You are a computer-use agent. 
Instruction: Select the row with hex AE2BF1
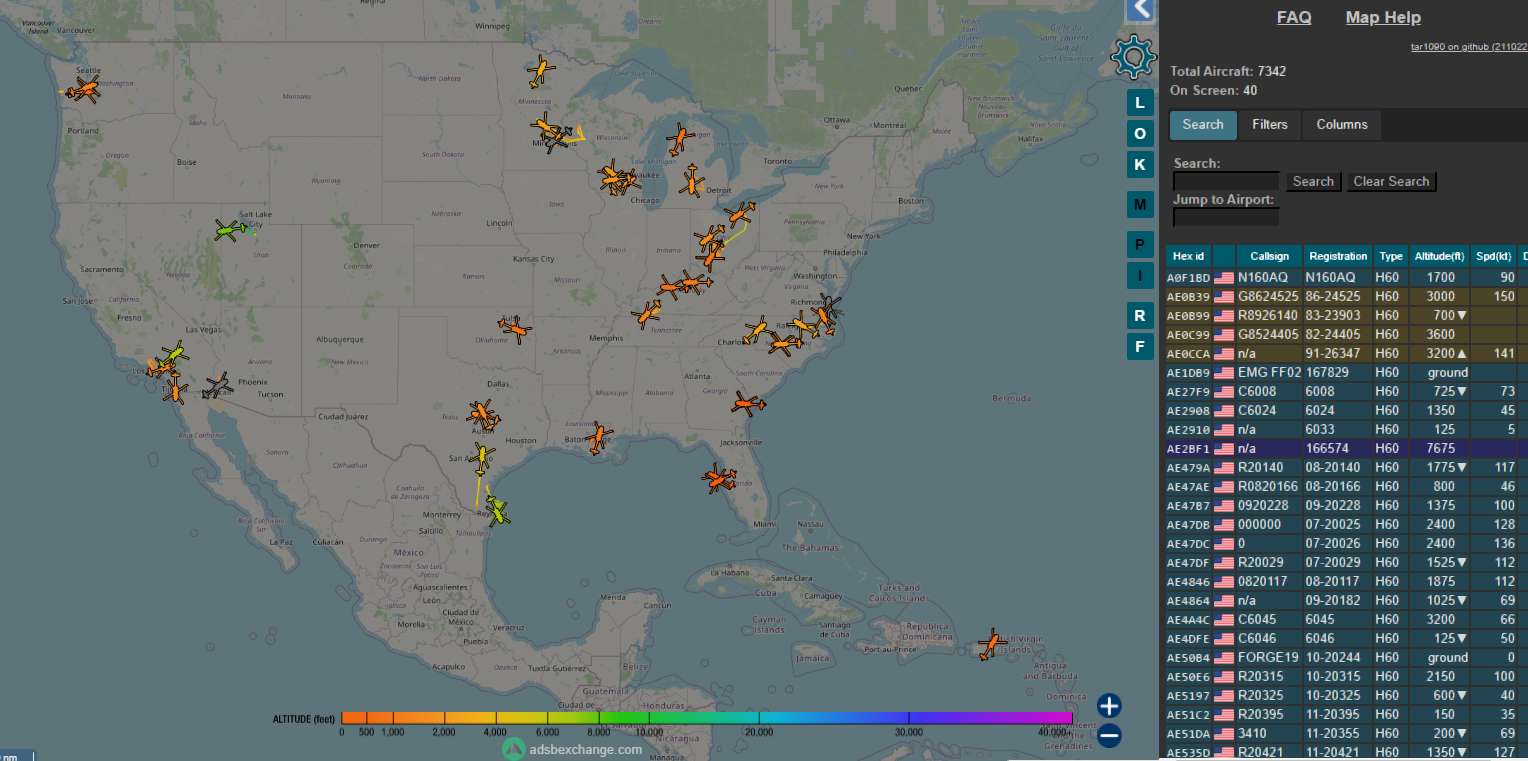(x=1346, y=448)
